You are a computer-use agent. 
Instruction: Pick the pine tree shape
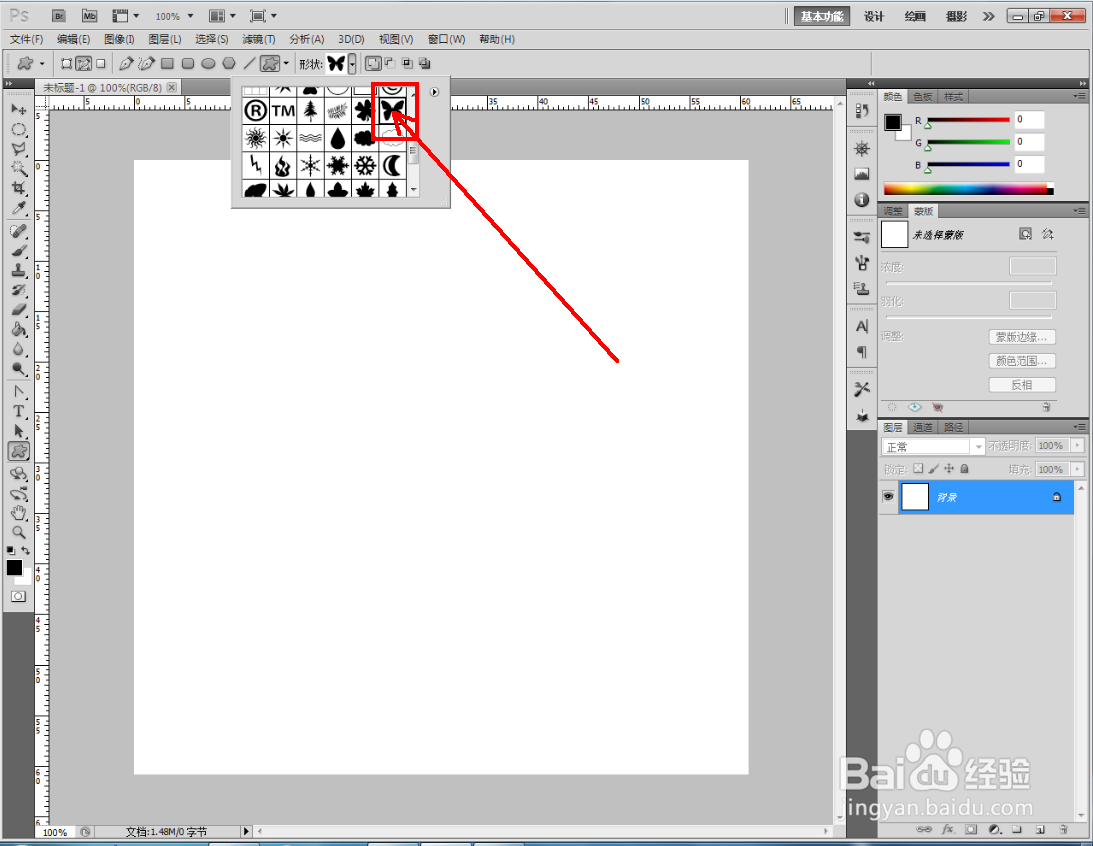(x=310, y=110)
